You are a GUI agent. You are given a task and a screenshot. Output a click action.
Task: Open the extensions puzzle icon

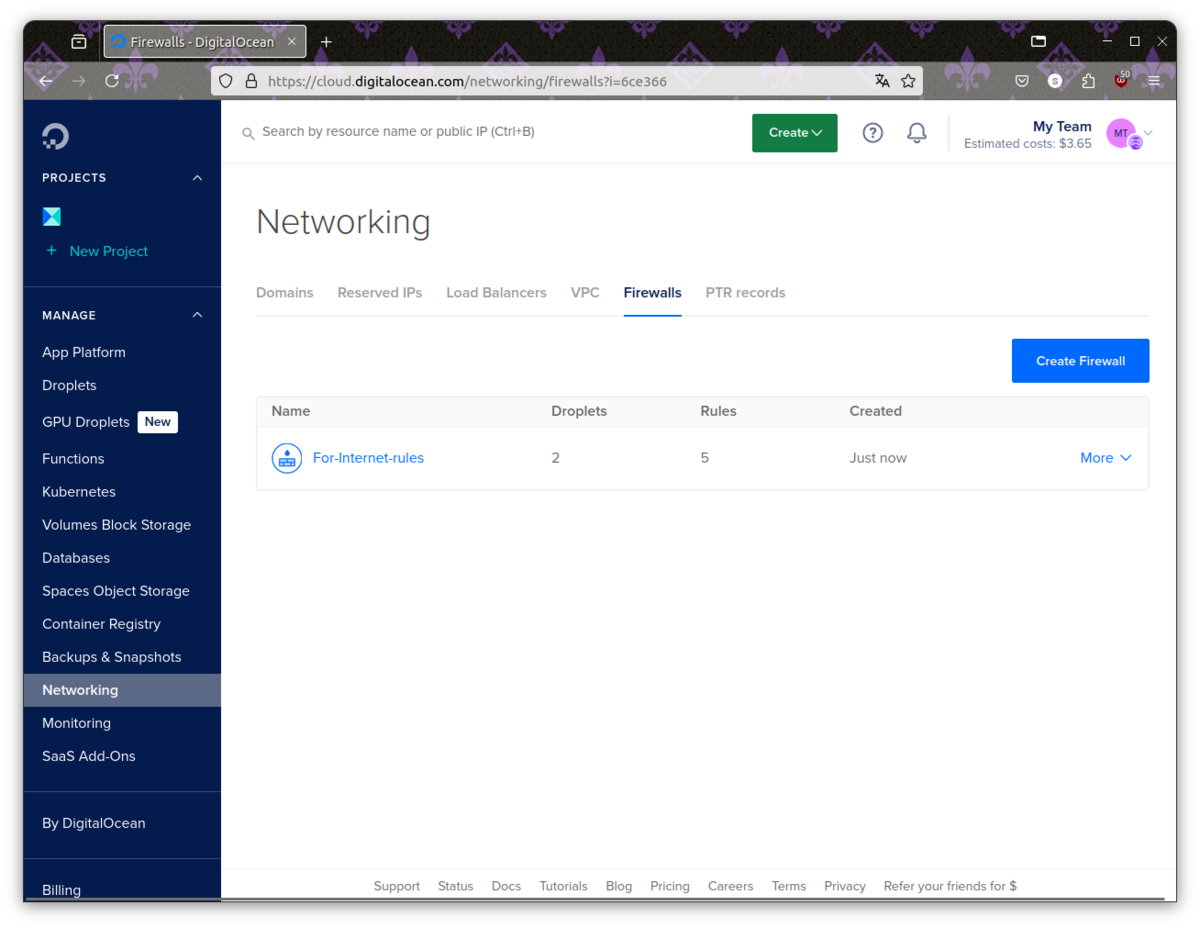point(1088,81)
